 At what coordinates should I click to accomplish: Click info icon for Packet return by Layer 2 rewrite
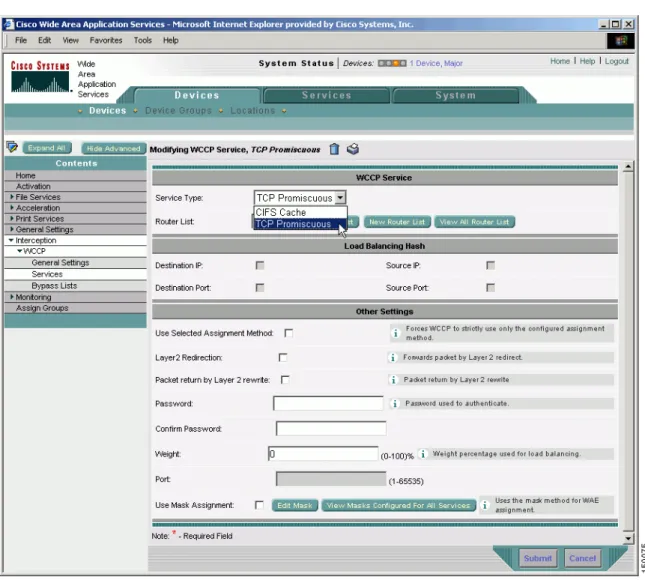pos(393,380)
